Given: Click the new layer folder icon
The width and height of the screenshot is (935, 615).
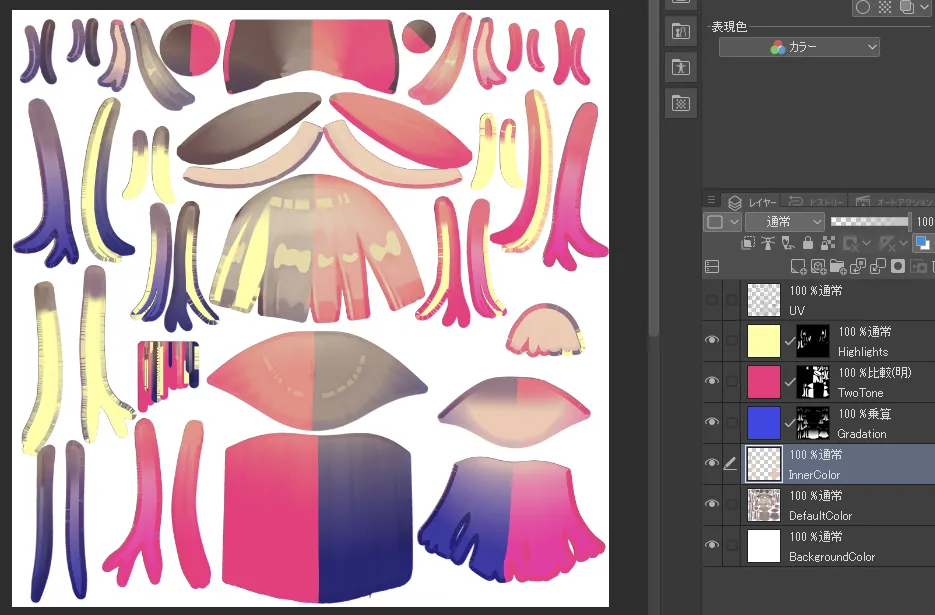Looking at the screenshot, I should pyautogui.click(x=839, y=267).
